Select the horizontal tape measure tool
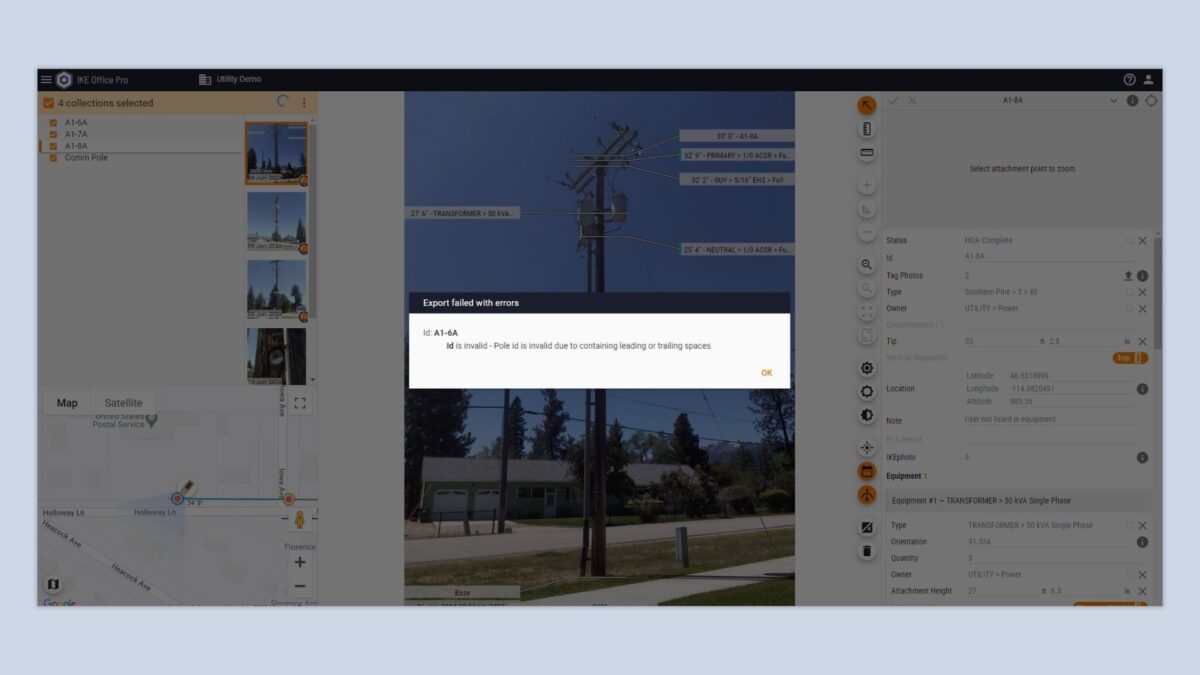 click(867, 153)
